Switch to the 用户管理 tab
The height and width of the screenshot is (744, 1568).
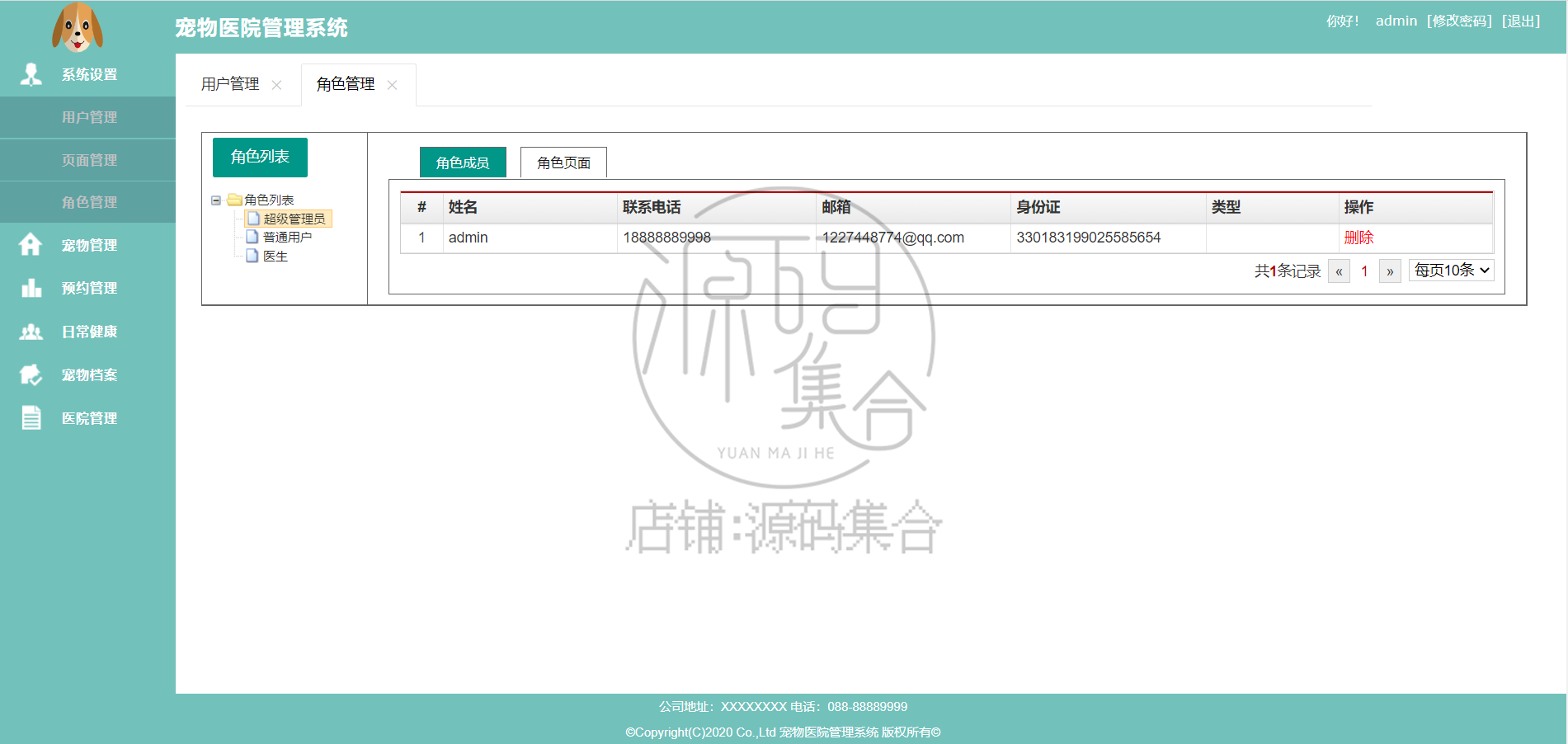pos(230,84)
